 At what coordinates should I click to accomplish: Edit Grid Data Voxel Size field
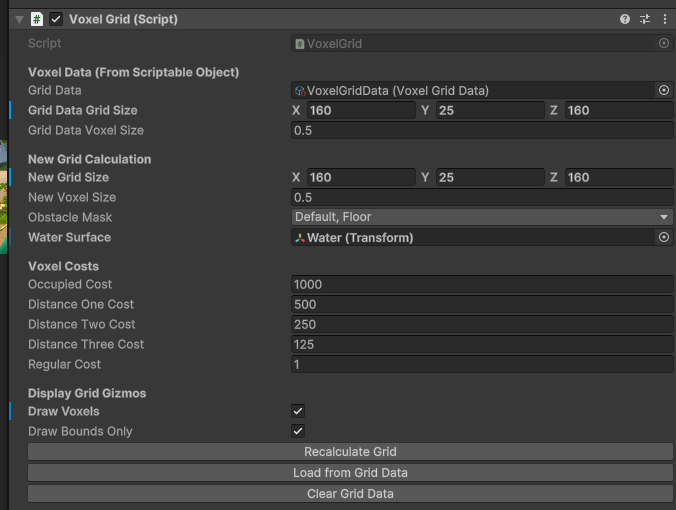pos(482,130)
